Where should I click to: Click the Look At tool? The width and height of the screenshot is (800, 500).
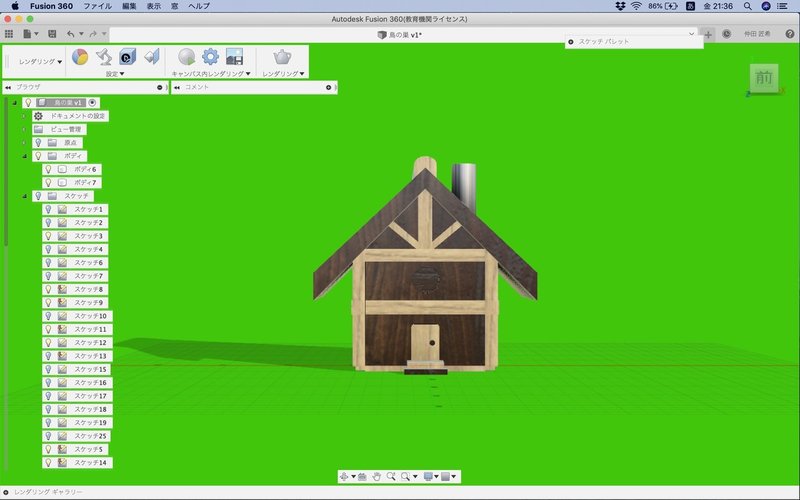point(362,477)
